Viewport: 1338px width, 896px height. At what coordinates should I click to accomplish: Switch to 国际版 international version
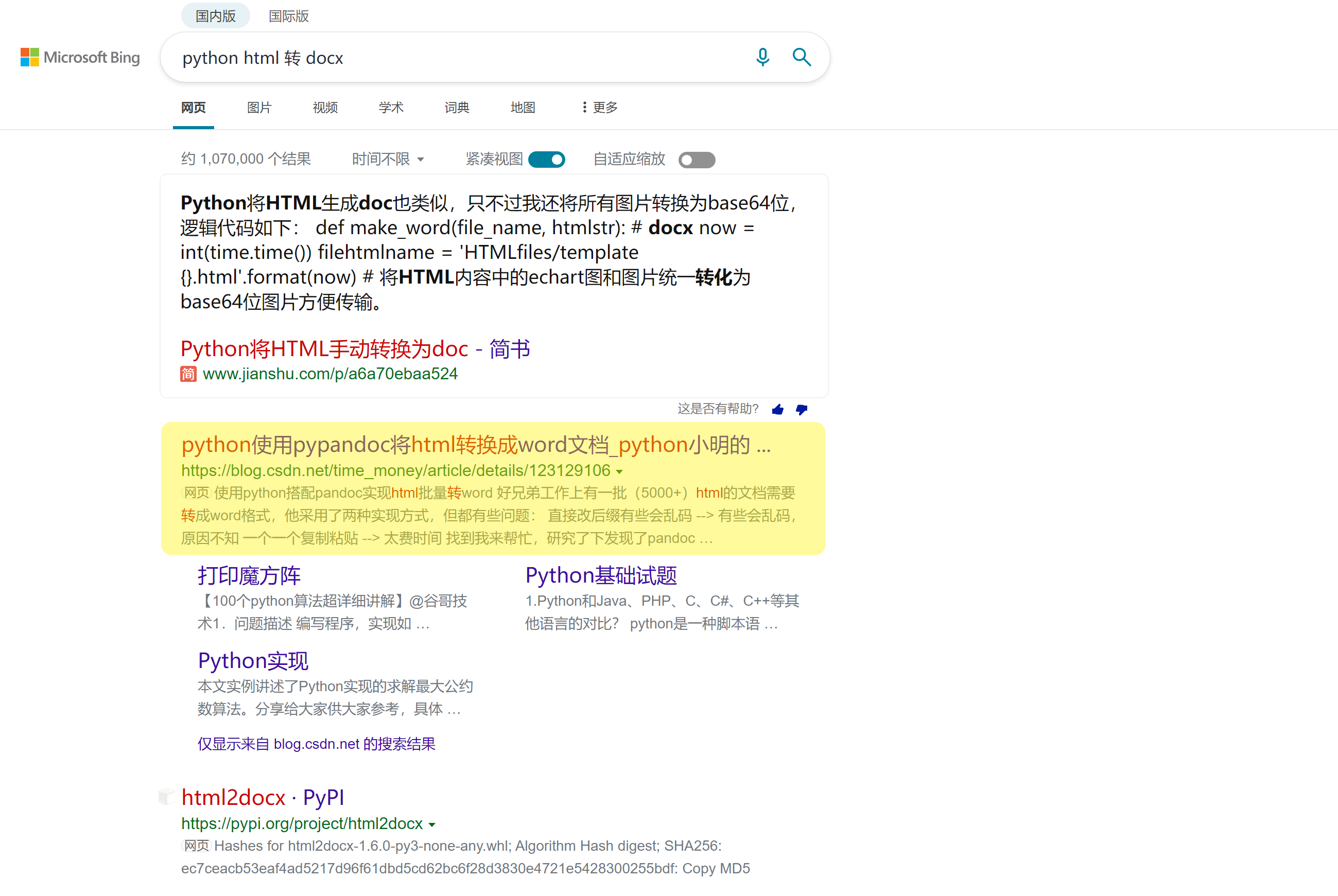click(288, 16)
